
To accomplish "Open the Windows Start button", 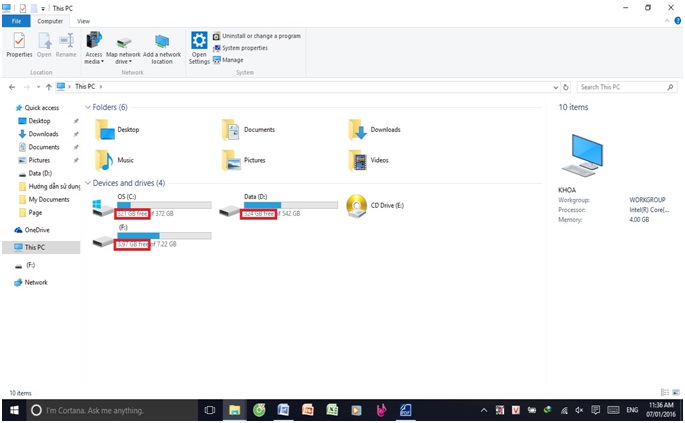I will point(15,410).
